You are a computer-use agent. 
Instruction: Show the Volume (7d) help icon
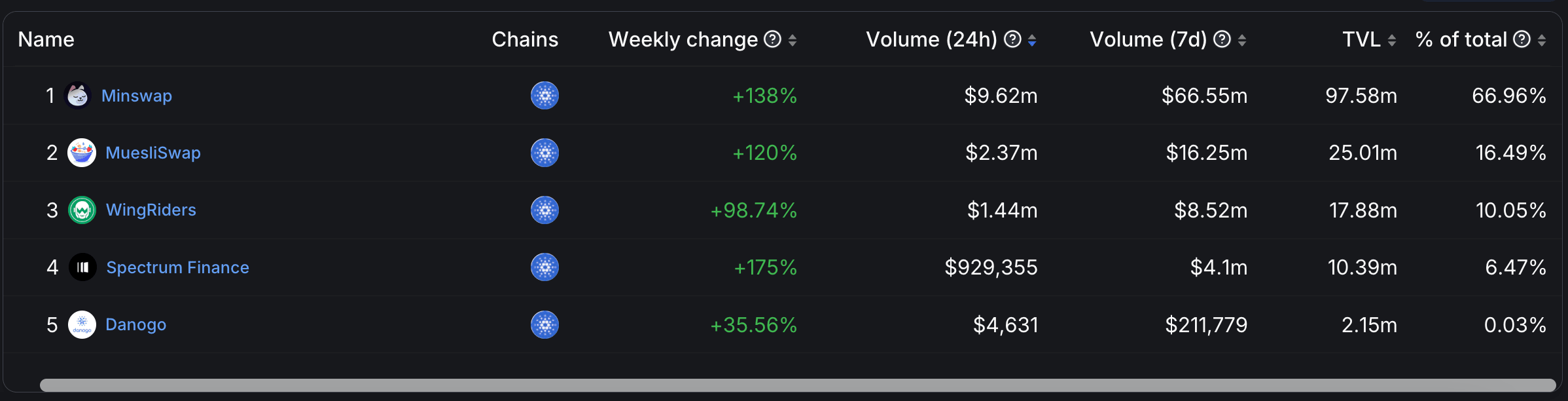(1222, 39)
